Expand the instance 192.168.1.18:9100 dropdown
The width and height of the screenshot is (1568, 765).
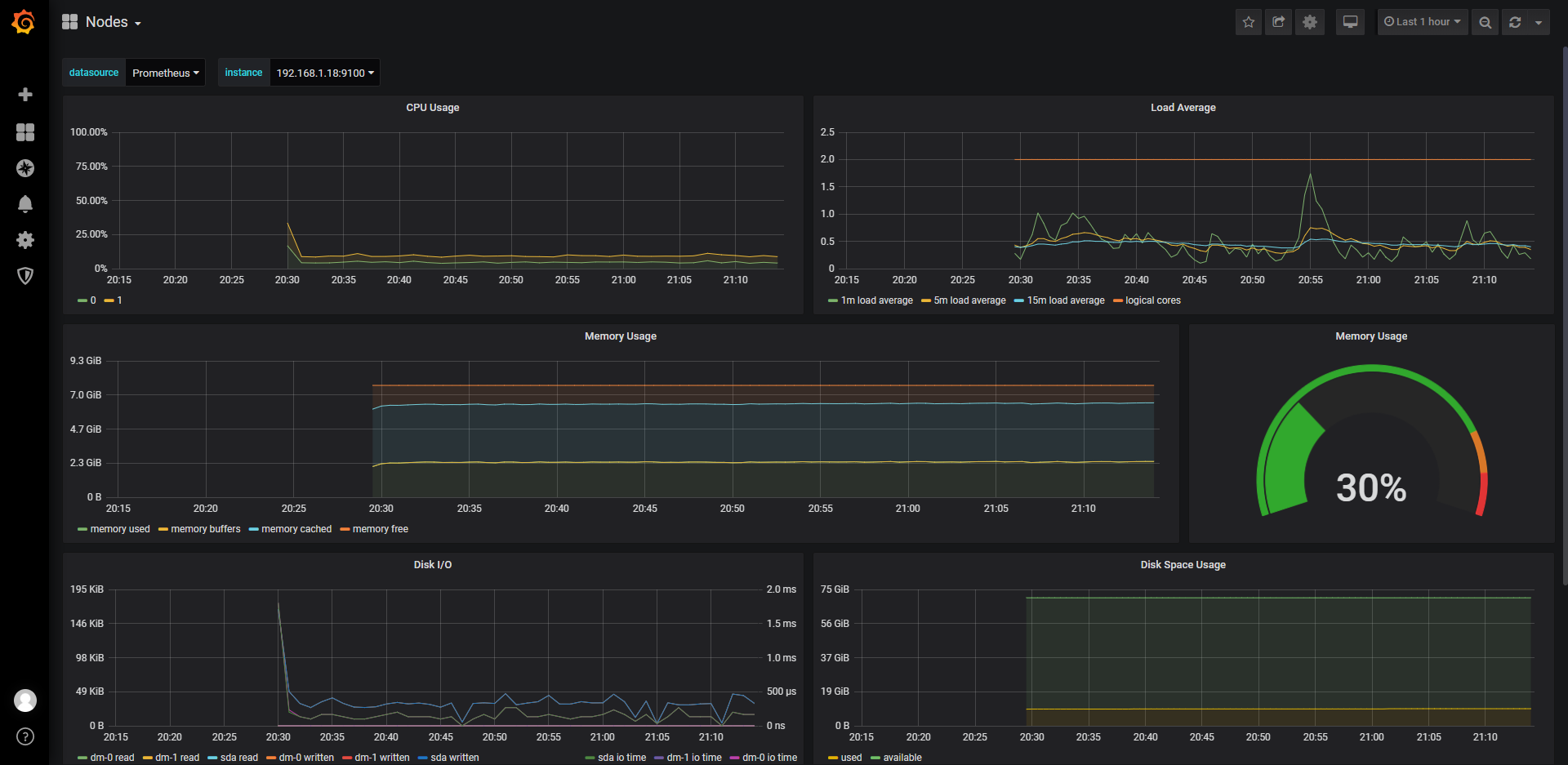(324, 73)
